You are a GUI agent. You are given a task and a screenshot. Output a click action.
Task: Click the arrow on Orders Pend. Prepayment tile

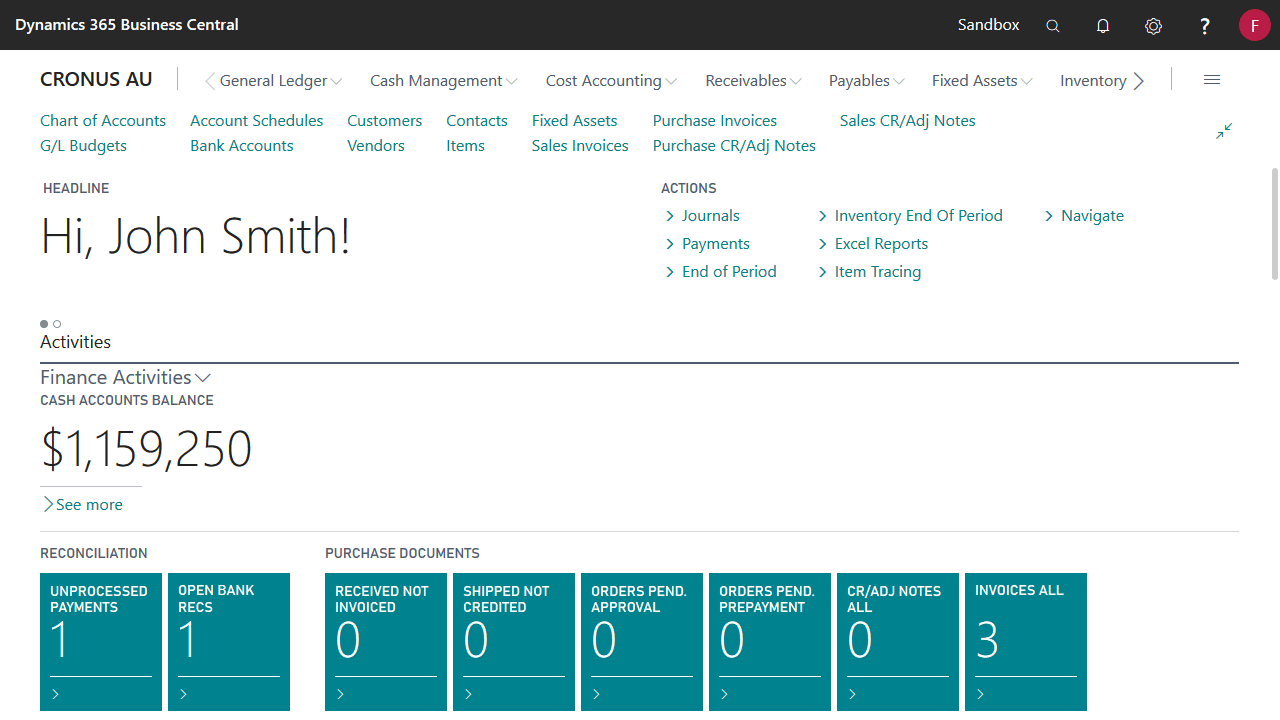724,694
